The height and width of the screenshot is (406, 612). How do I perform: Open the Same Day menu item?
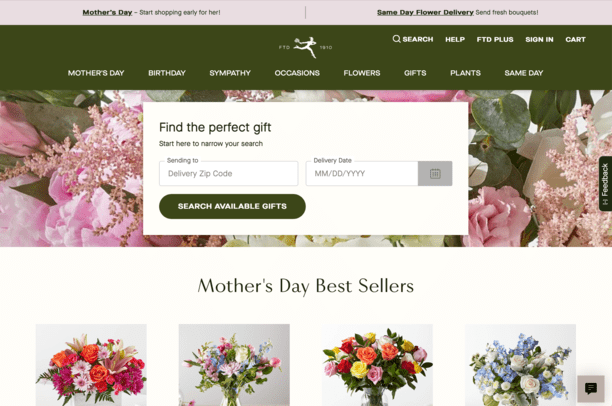coord(524,73)
